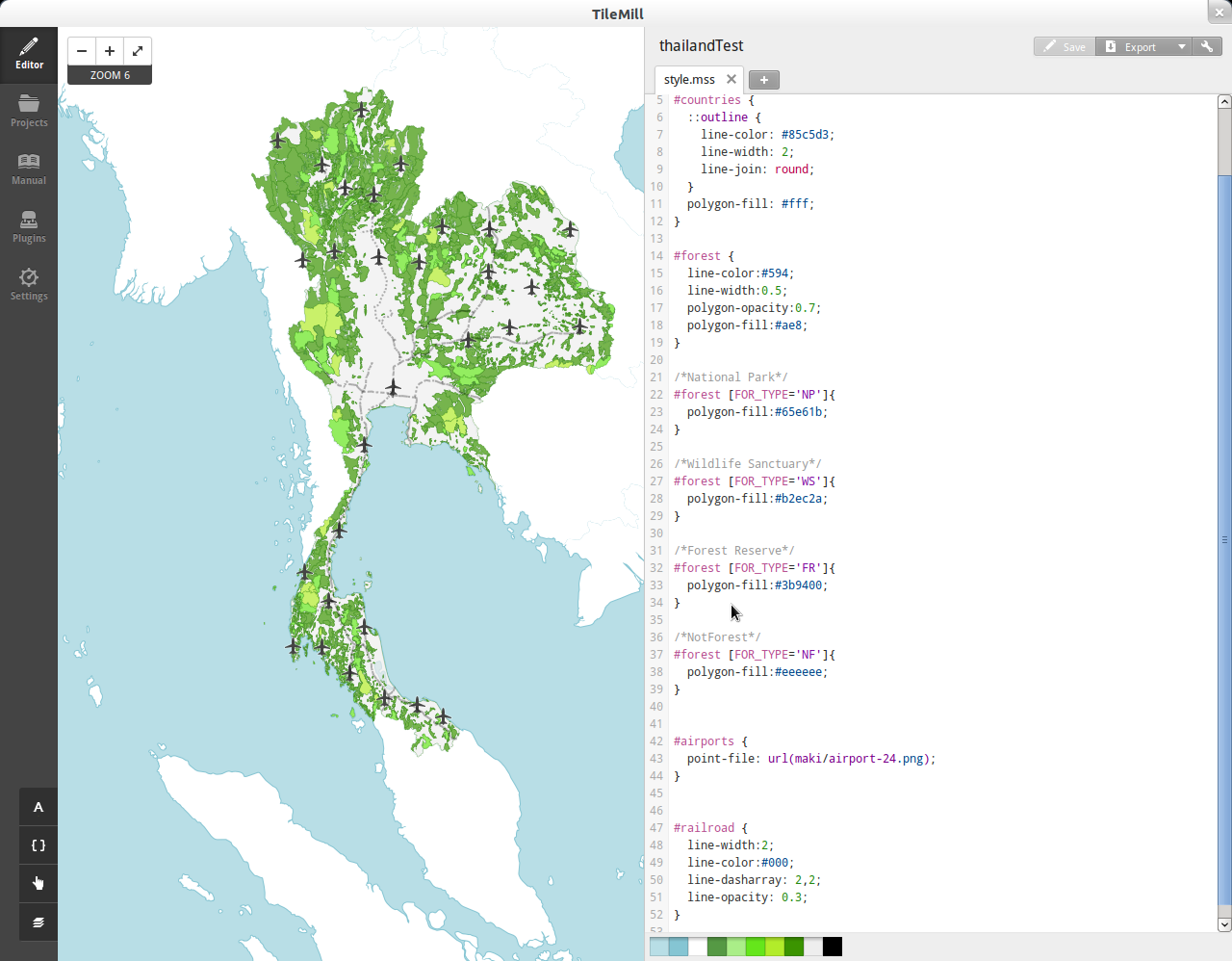Pick the black color swatch
The width and height of the screenshot is (1232, 961).
click(833, 947)
